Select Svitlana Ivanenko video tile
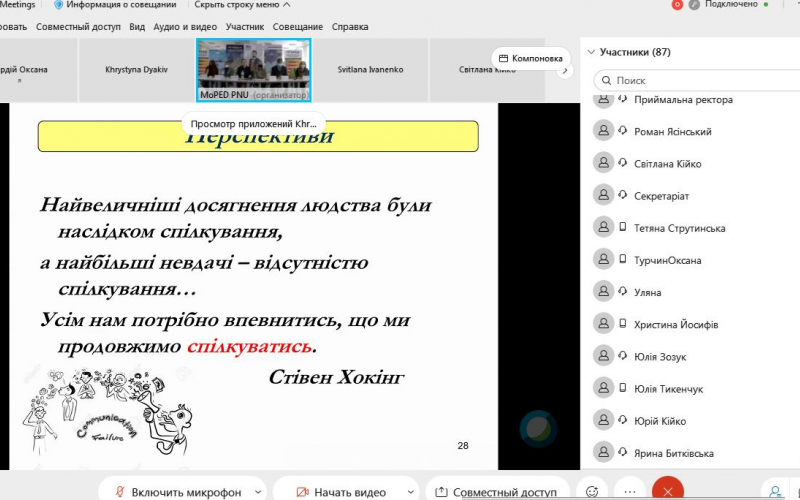Image resolution: width=800 pixels, height=500 pixels. pyautogui.click(x=370, y=70)
